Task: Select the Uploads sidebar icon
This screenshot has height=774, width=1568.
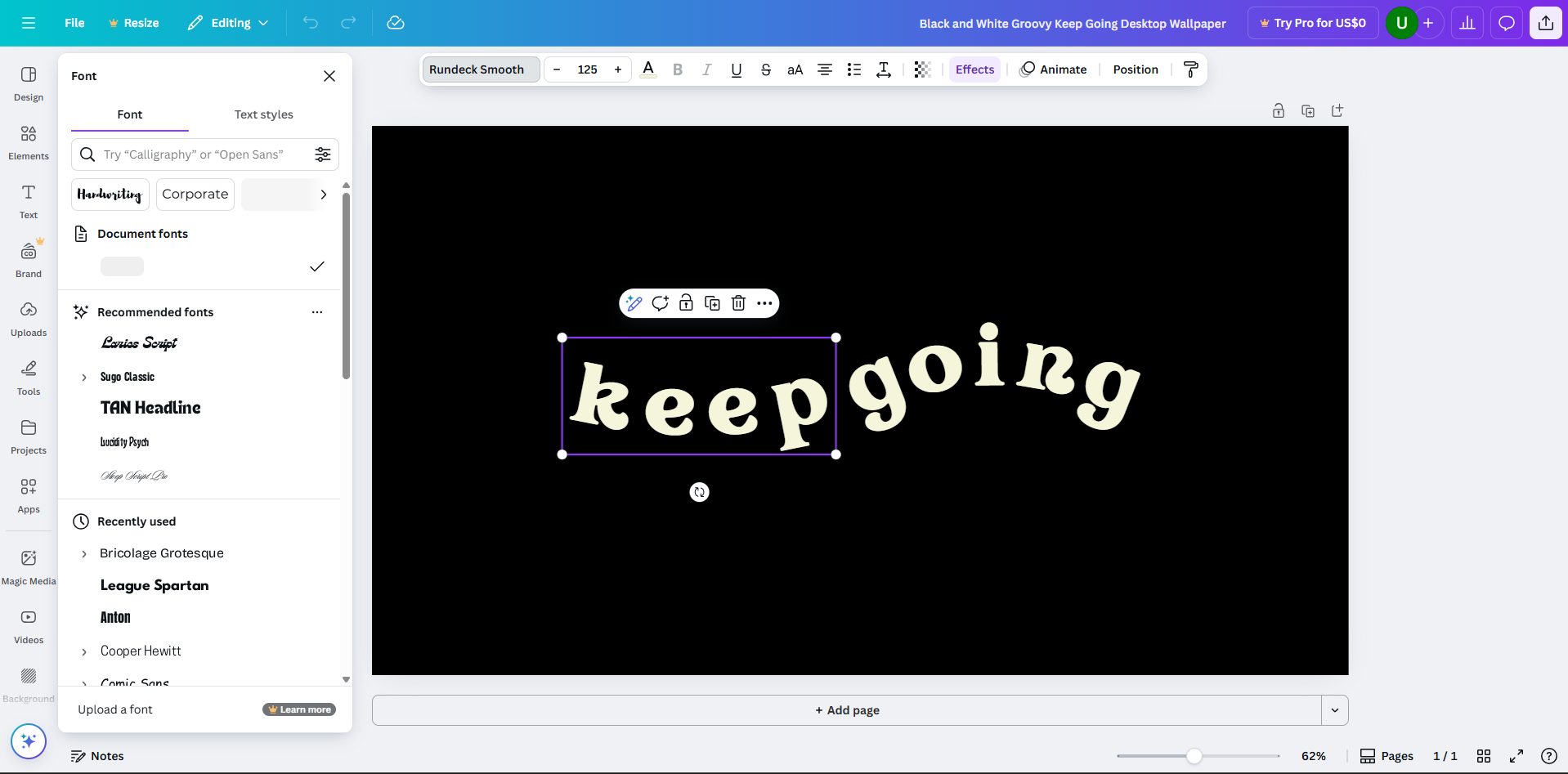Action: [x=28, y=319]
